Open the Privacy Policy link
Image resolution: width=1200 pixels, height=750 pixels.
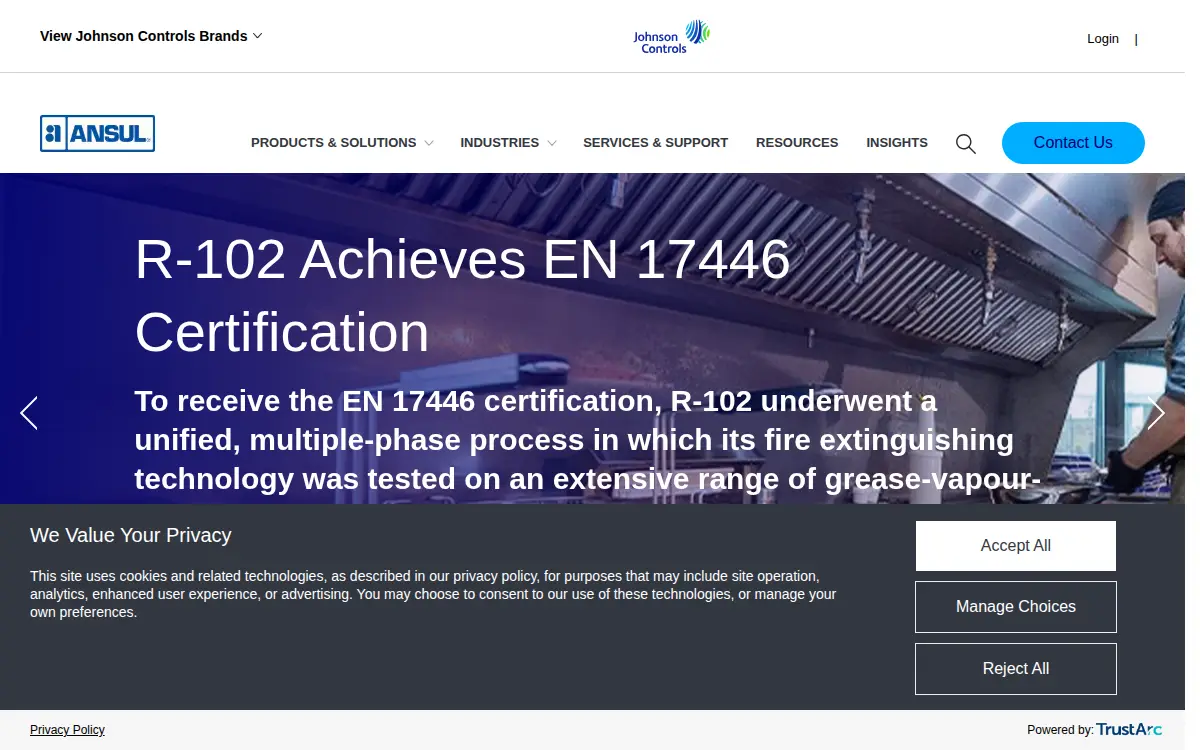pos(67,730)
